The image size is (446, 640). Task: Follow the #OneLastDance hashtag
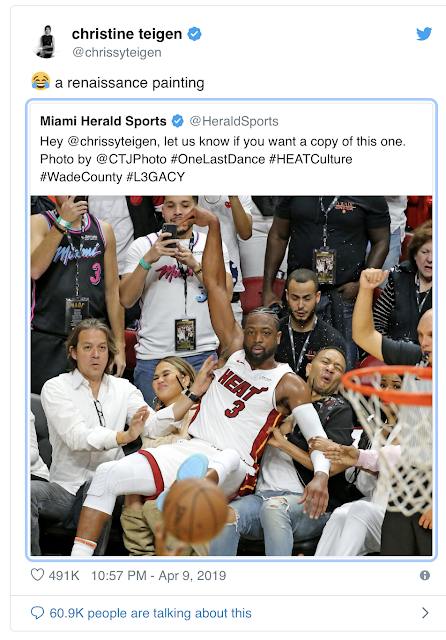tap(217, 159)
